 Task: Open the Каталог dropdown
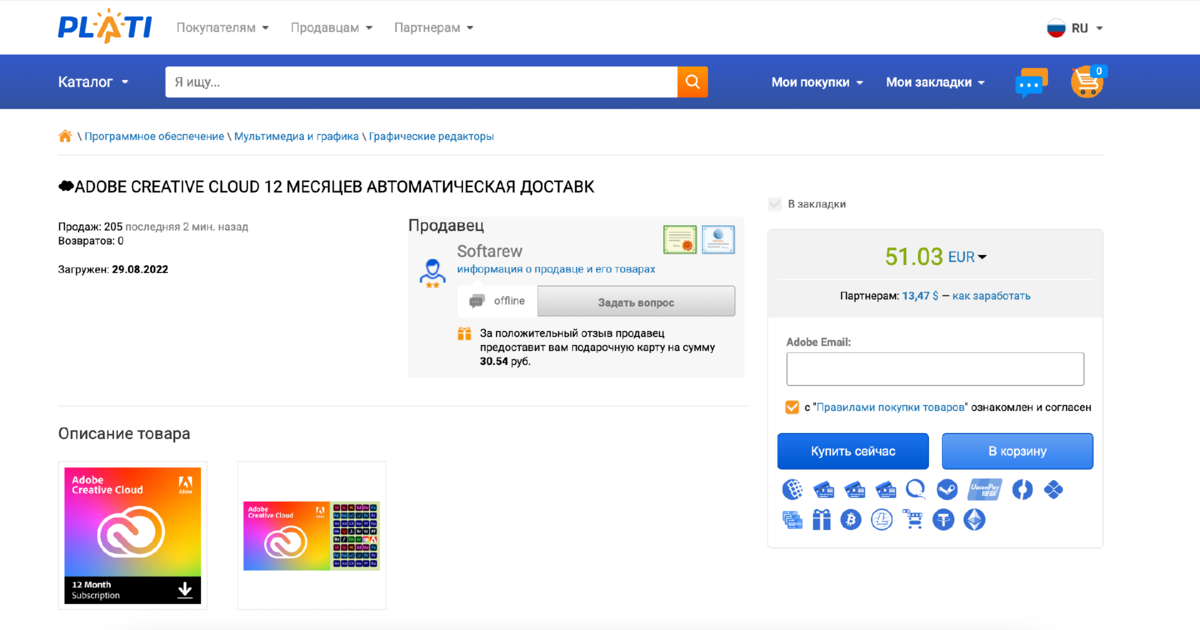pyautogui.click(x=94, y=82)
